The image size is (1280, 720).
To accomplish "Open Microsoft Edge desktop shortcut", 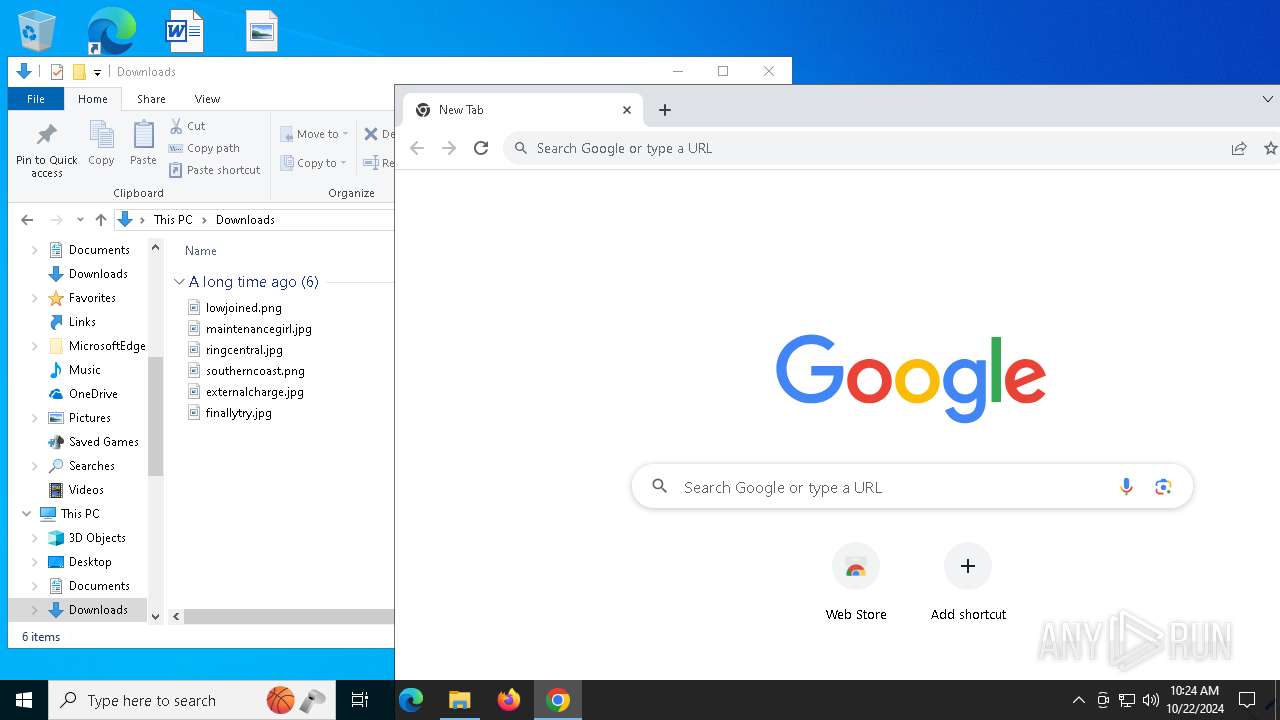I will (x=111, y=30).
